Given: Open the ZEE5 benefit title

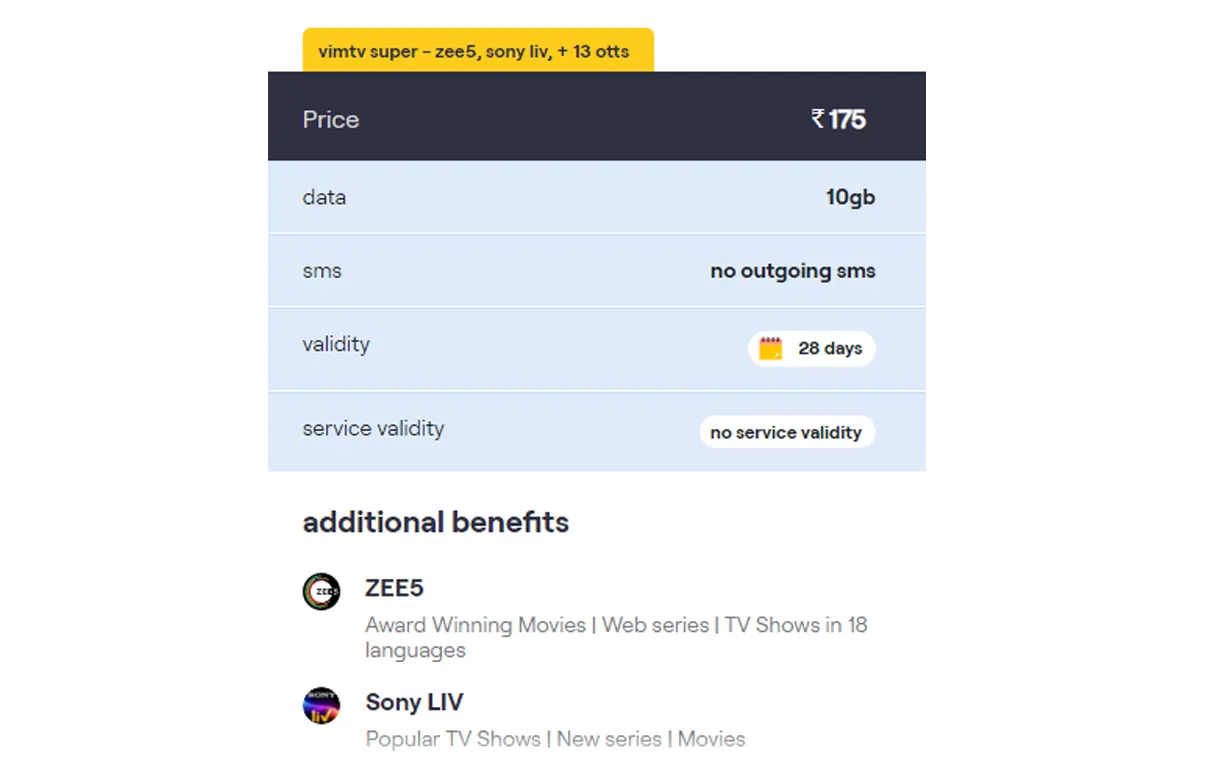Looking at the screenshot, I should coord(395,588).
